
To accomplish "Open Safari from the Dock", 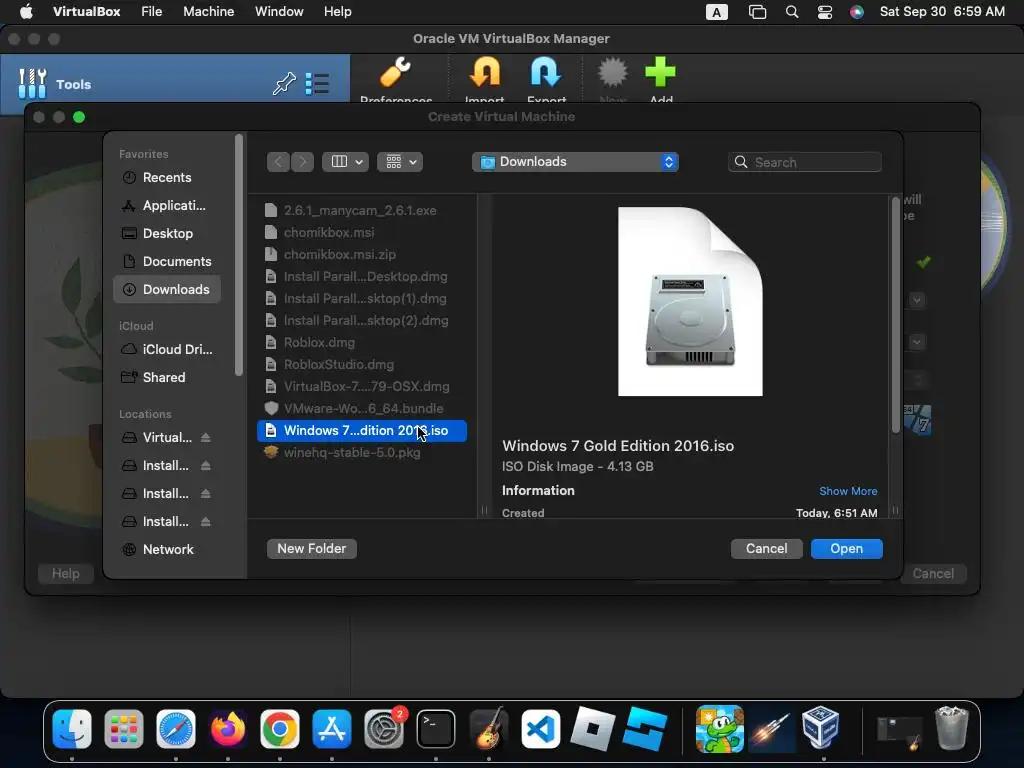I will [176, 729].
